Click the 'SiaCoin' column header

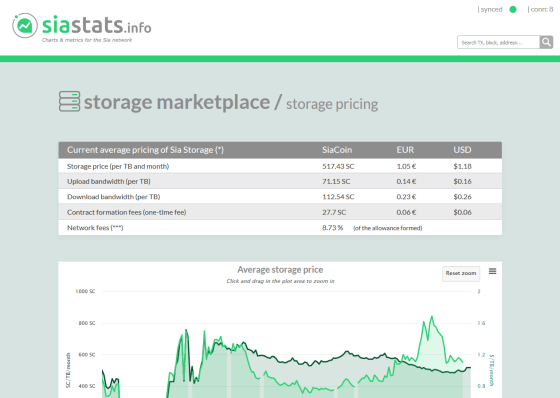pos(337,150)
